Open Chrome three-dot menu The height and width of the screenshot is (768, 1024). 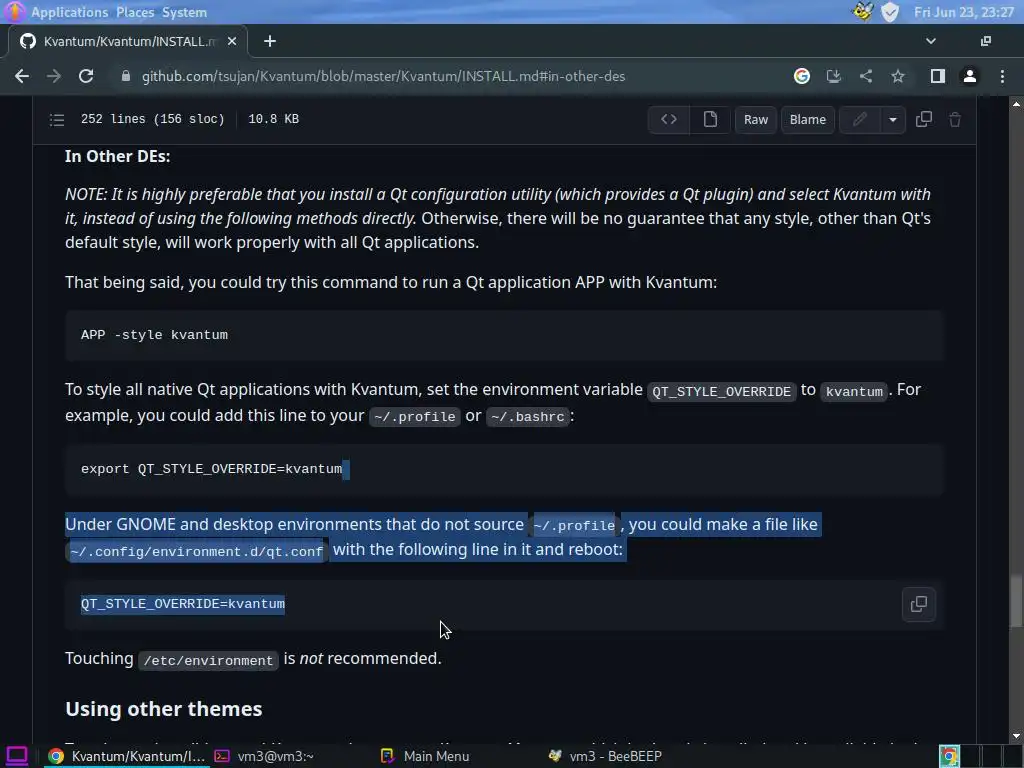[x=1002, y=76]
